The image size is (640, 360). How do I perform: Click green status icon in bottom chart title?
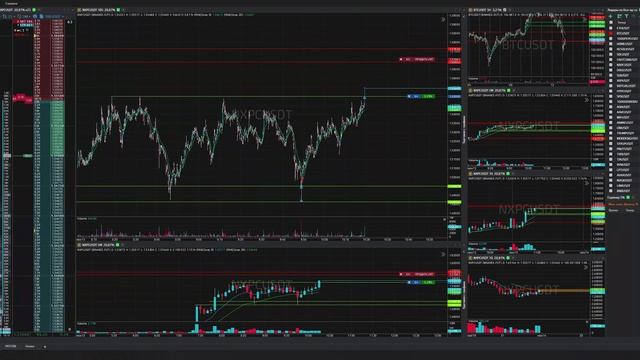click(x=118, y=245)
